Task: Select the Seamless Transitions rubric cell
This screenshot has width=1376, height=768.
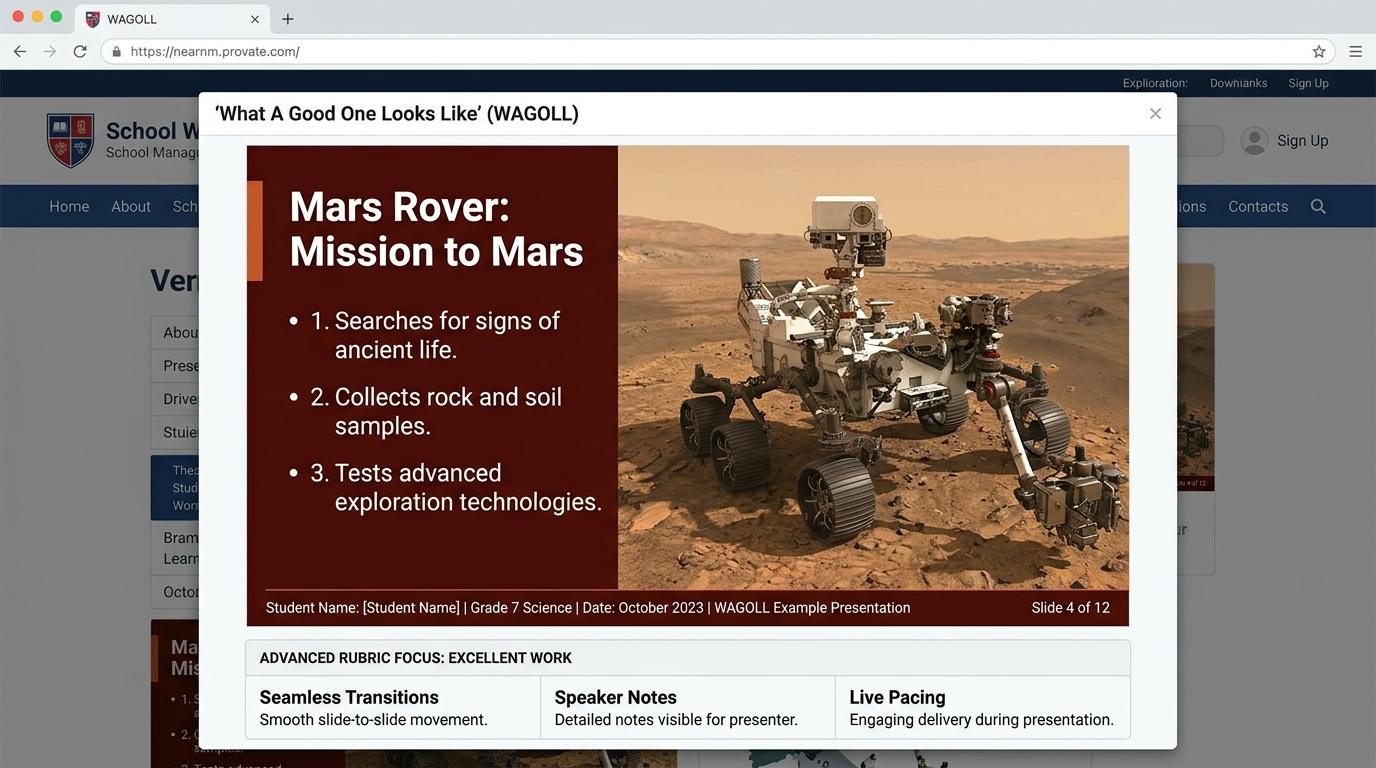Action: click(393, 707)
